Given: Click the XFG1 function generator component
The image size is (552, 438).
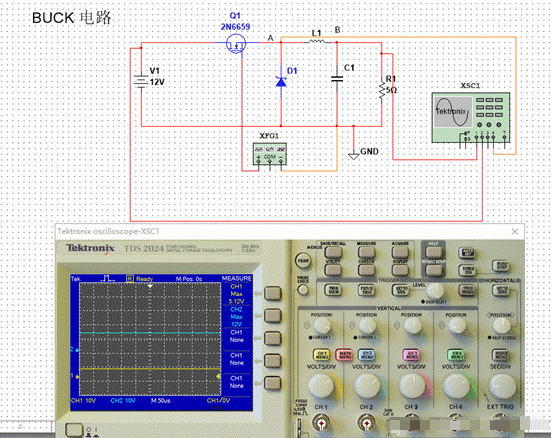Looking at the screenshot, I should click(x=270, y=154).
